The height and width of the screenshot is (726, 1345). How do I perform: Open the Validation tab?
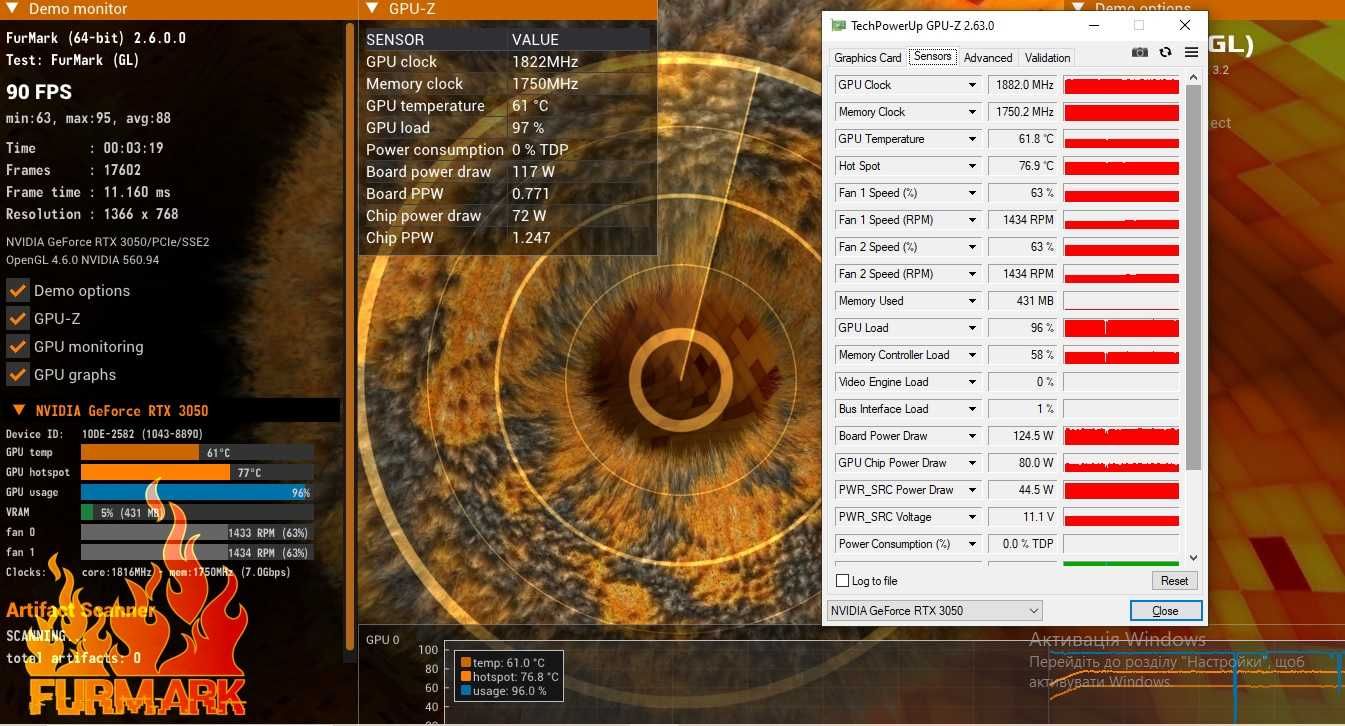(x=1047, y=58)
